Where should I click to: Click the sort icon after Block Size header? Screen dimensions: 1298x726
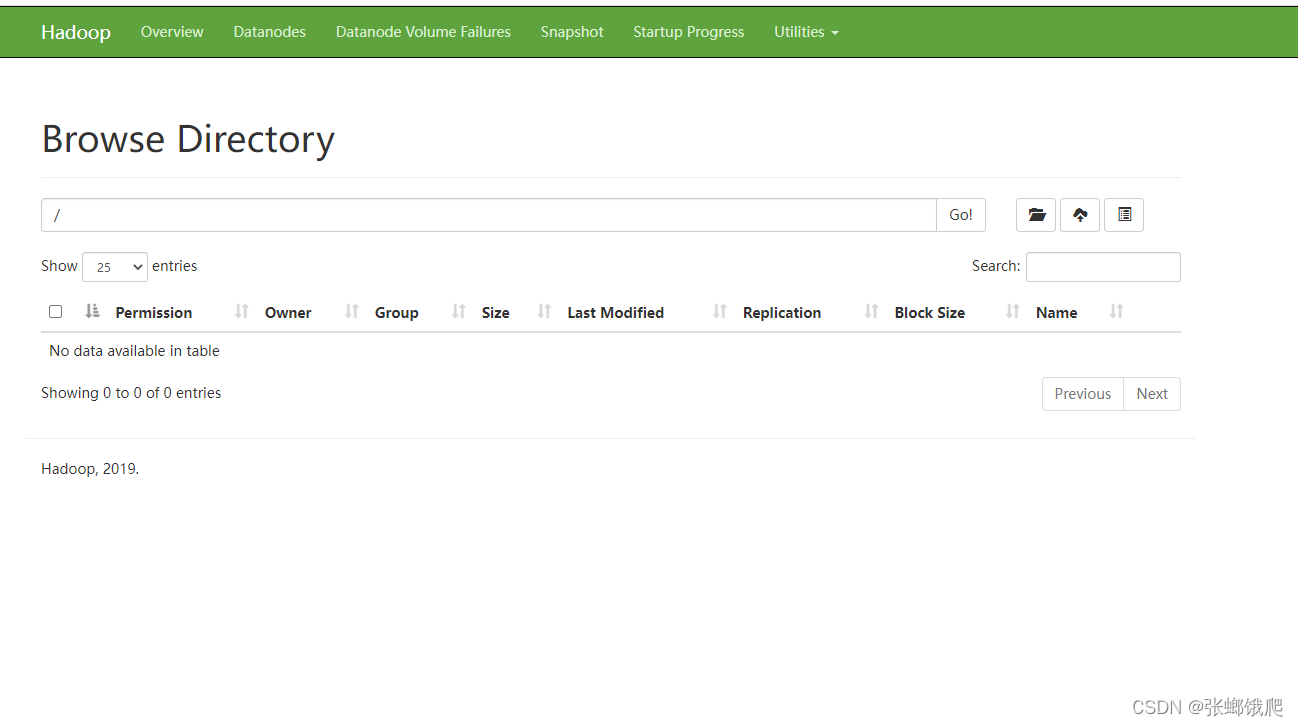[1013, 312]
